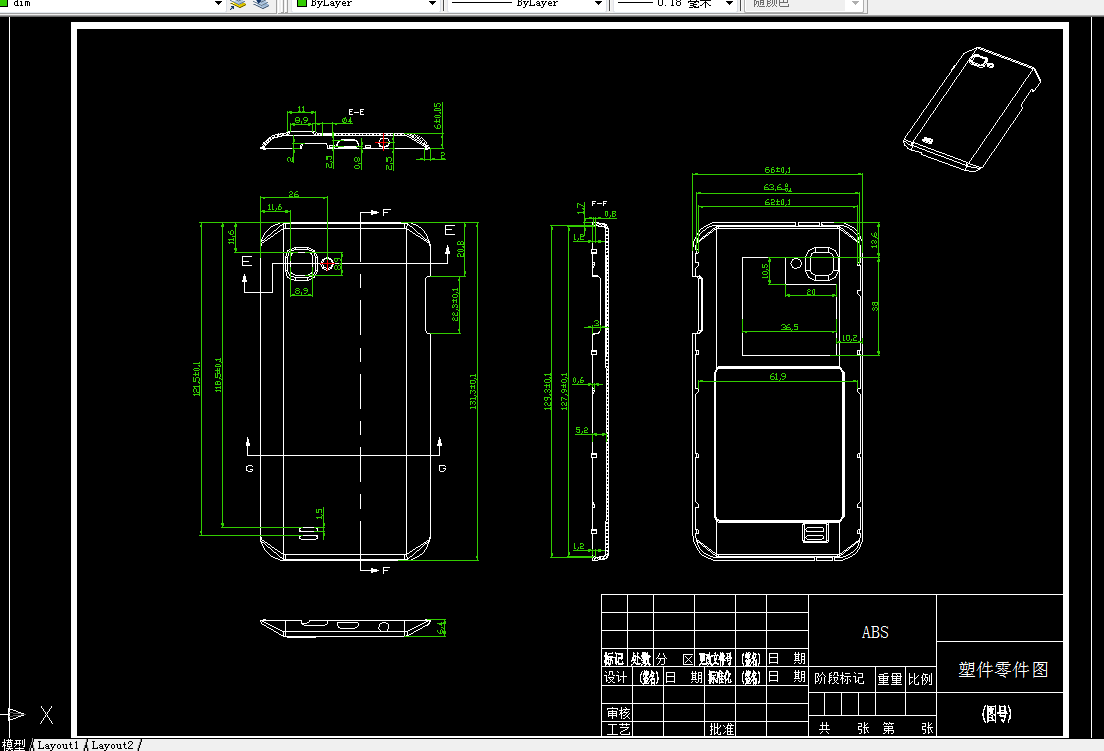Select the F-F section label
Viewport: 1104px width, 751px height.
(x=599, y=203)
